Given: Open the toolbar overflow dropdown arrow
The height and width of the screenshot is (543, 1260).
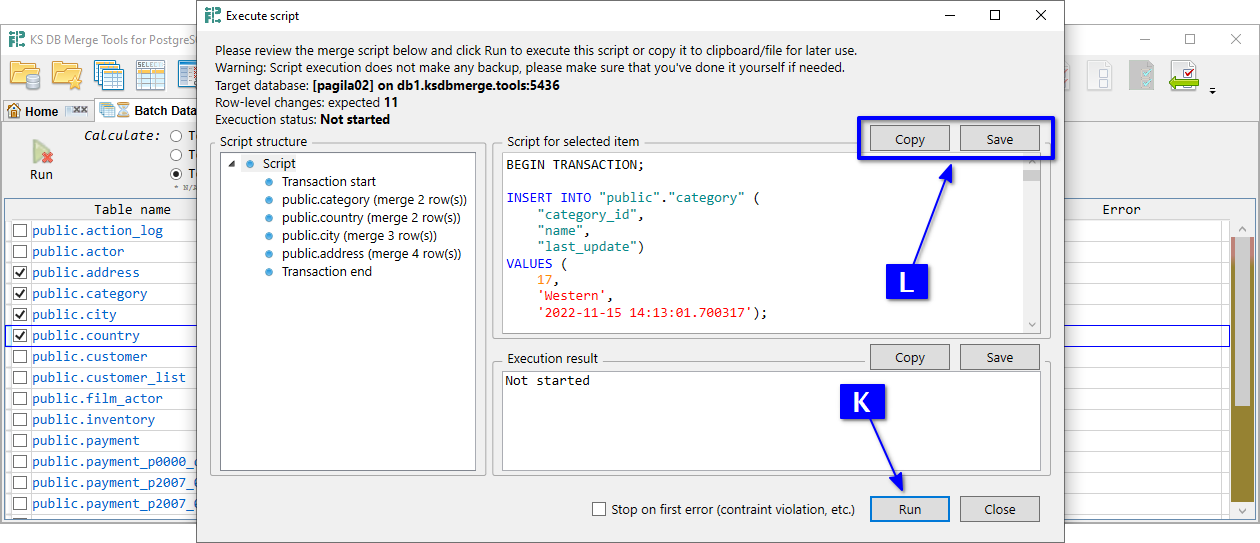Looking at the screenshot, I should pos(1213,91).
